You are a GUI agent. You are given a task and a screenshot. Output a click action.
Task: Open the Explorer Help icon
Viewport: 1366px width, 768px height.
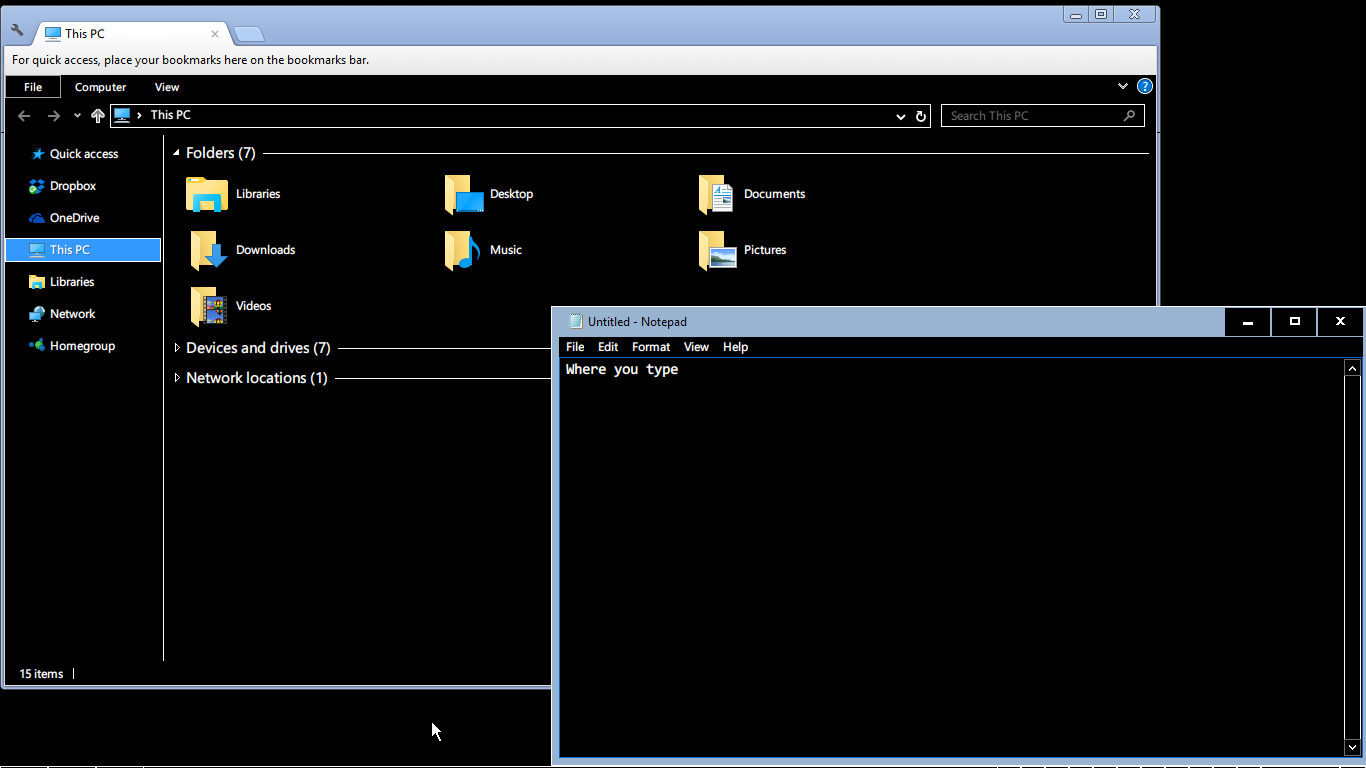(x=1145, y=87)
